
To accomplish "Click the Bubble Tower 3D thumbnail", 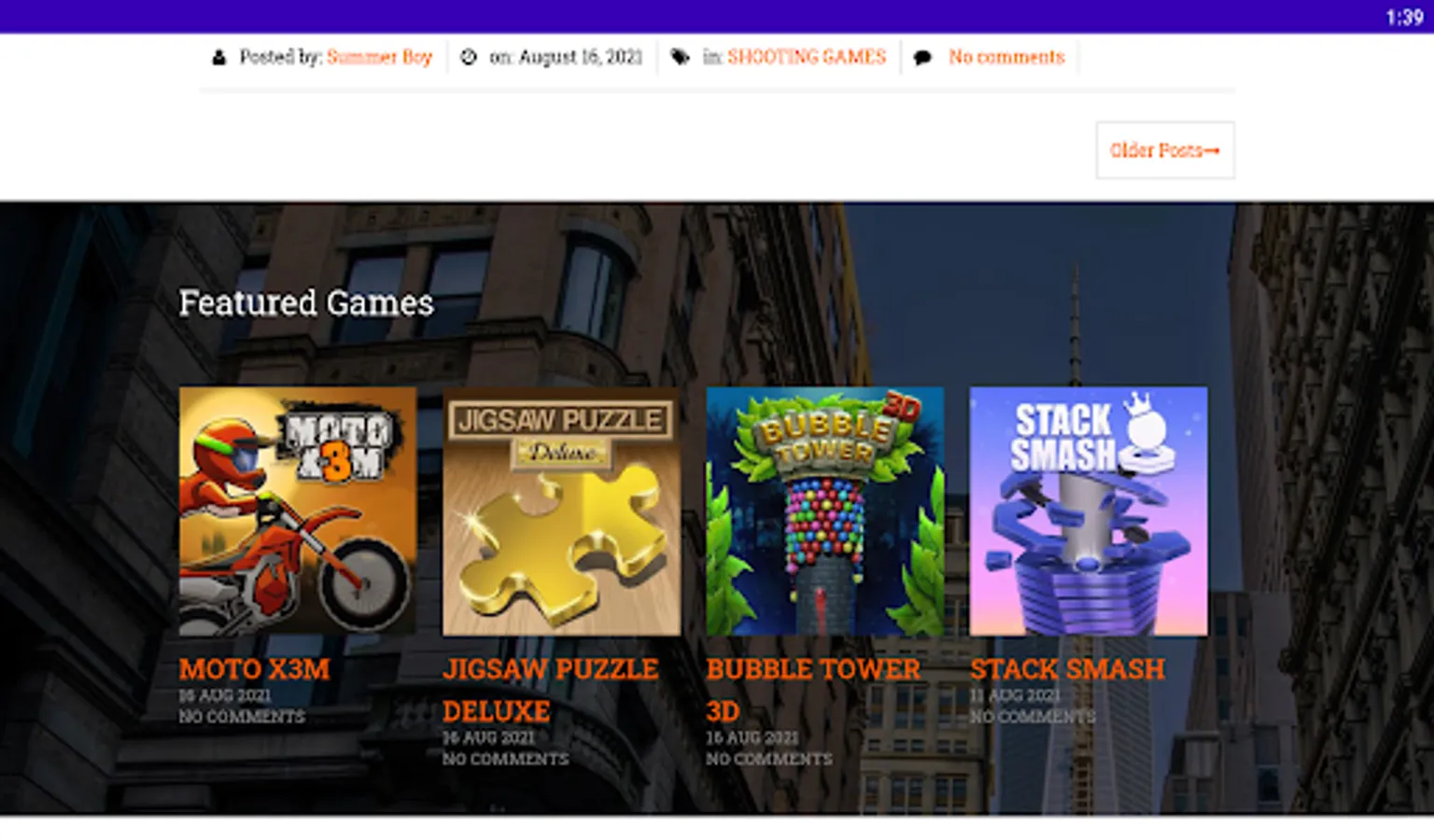I will tap(825, 511).
